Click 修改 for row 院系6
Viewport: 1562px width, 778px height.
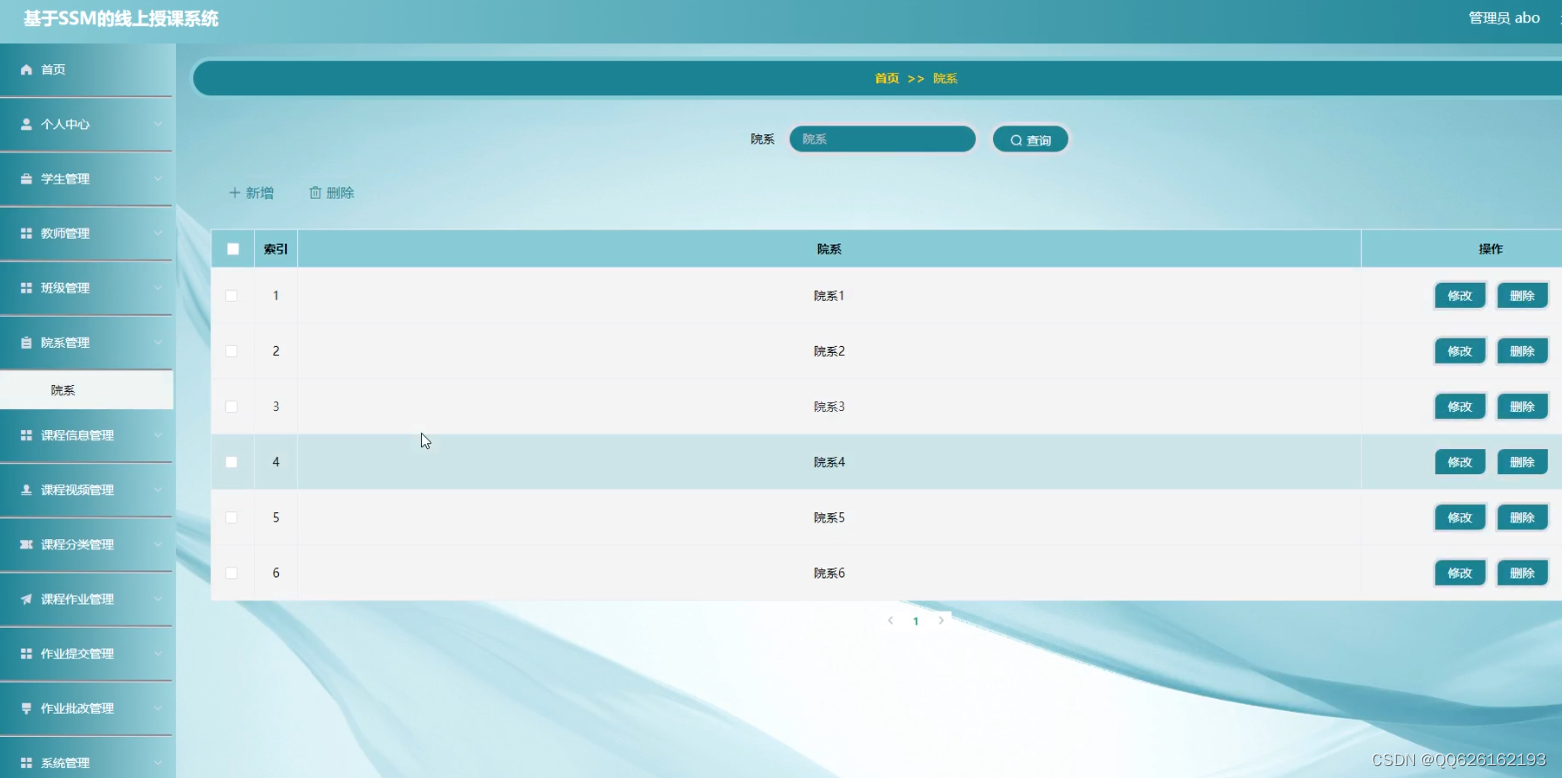point(1460,573)
